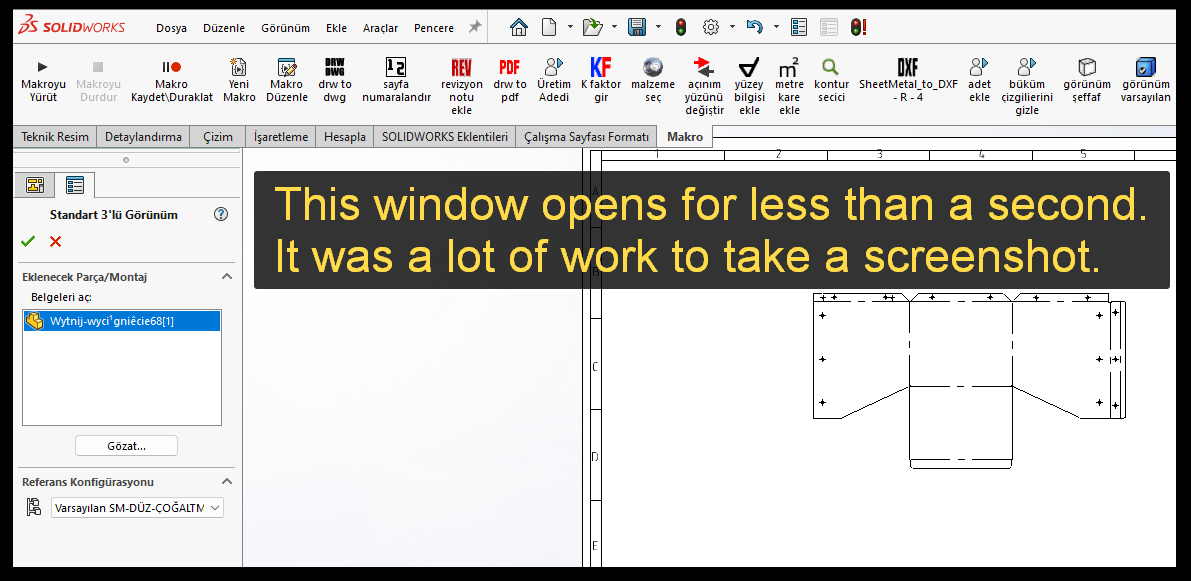Toggle Makro Kaydet\Duraklat recording
Screen dimensions: 1191x581
[171, 68]
